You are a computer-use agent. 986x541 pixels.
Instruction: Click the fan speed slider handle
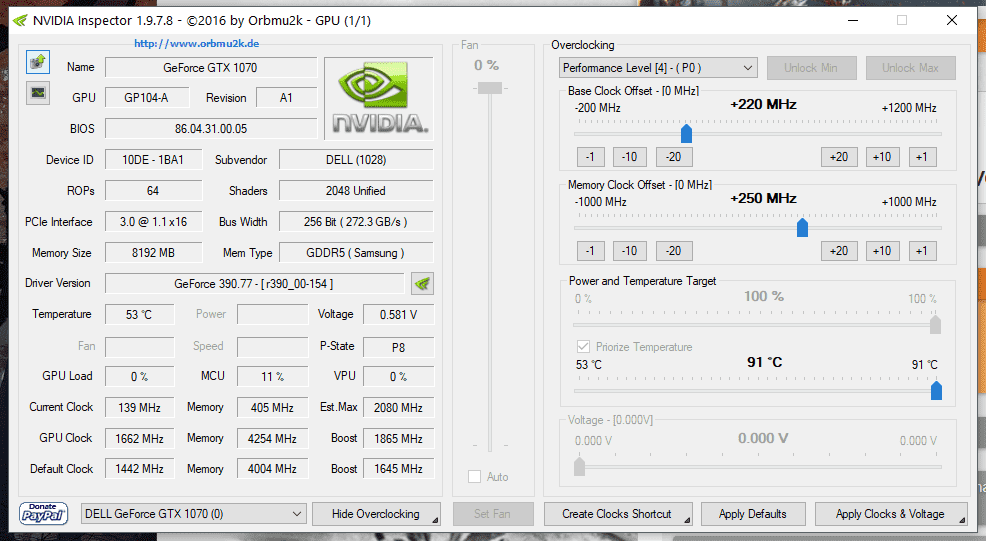tap(490, 88)
